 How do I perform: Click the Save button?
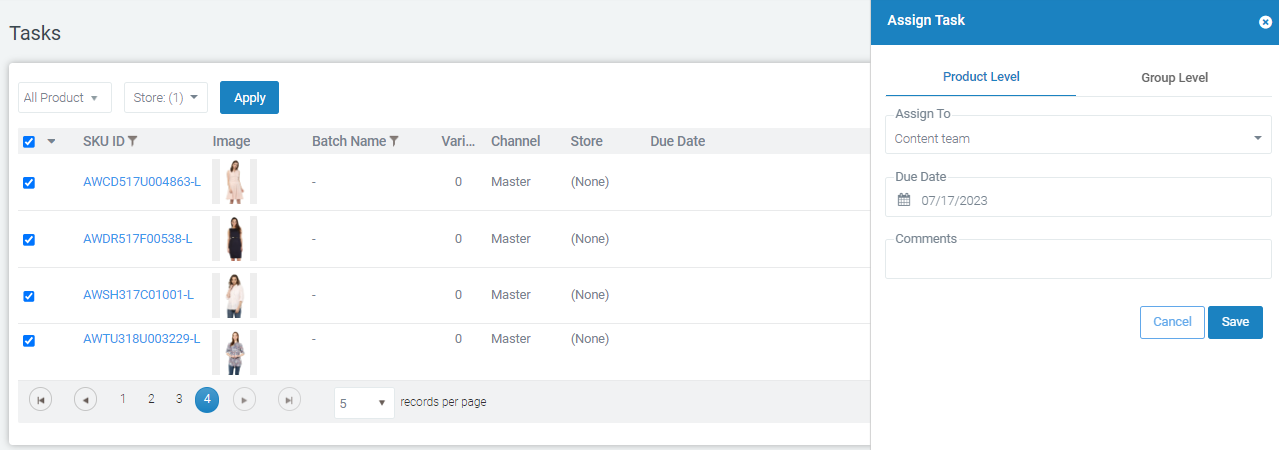tap(1235, 322)
